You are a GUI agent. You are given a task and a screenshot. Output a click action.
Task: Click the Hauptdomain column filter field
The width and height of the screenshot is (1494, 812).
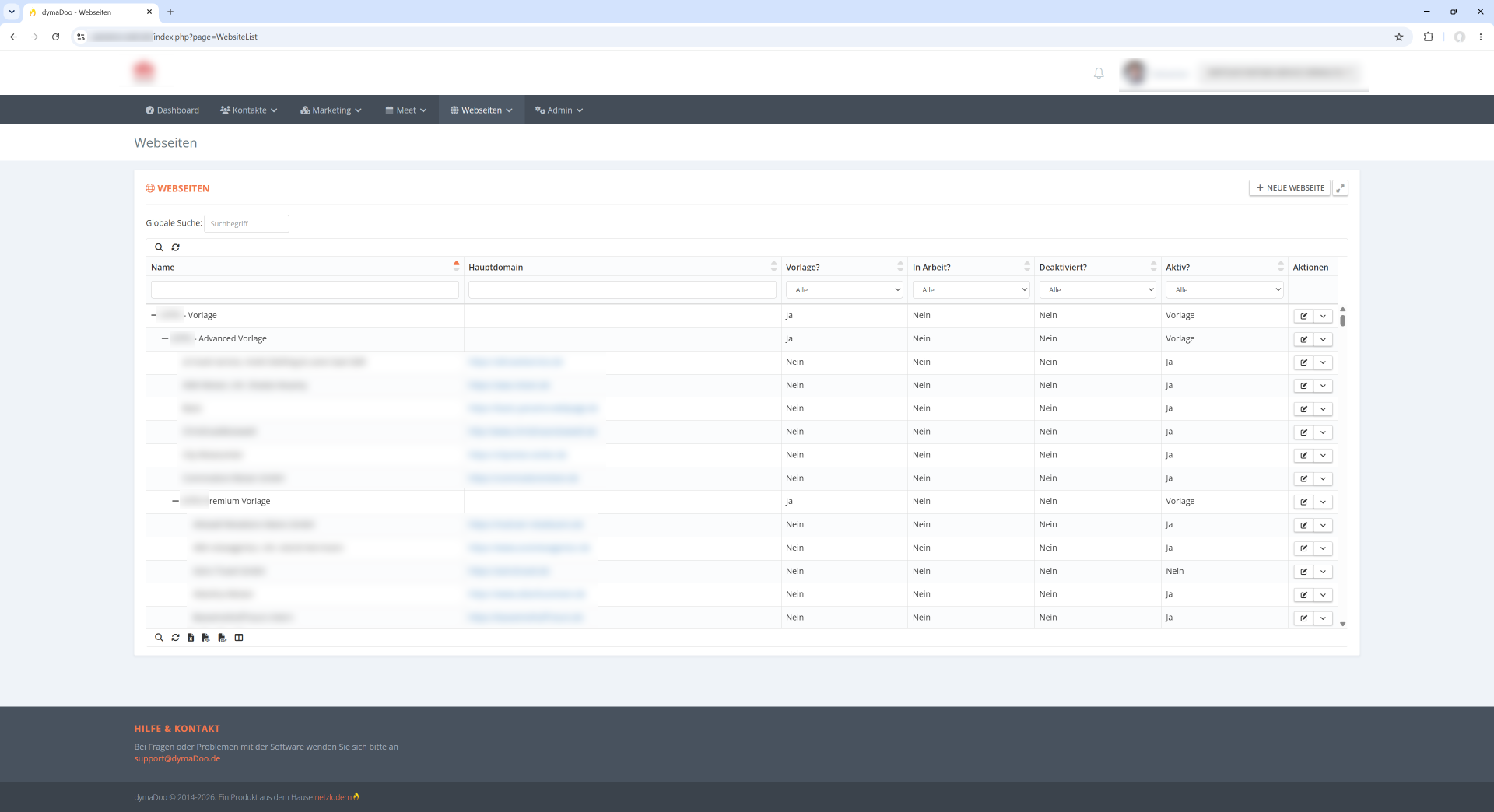coord(622,289)
